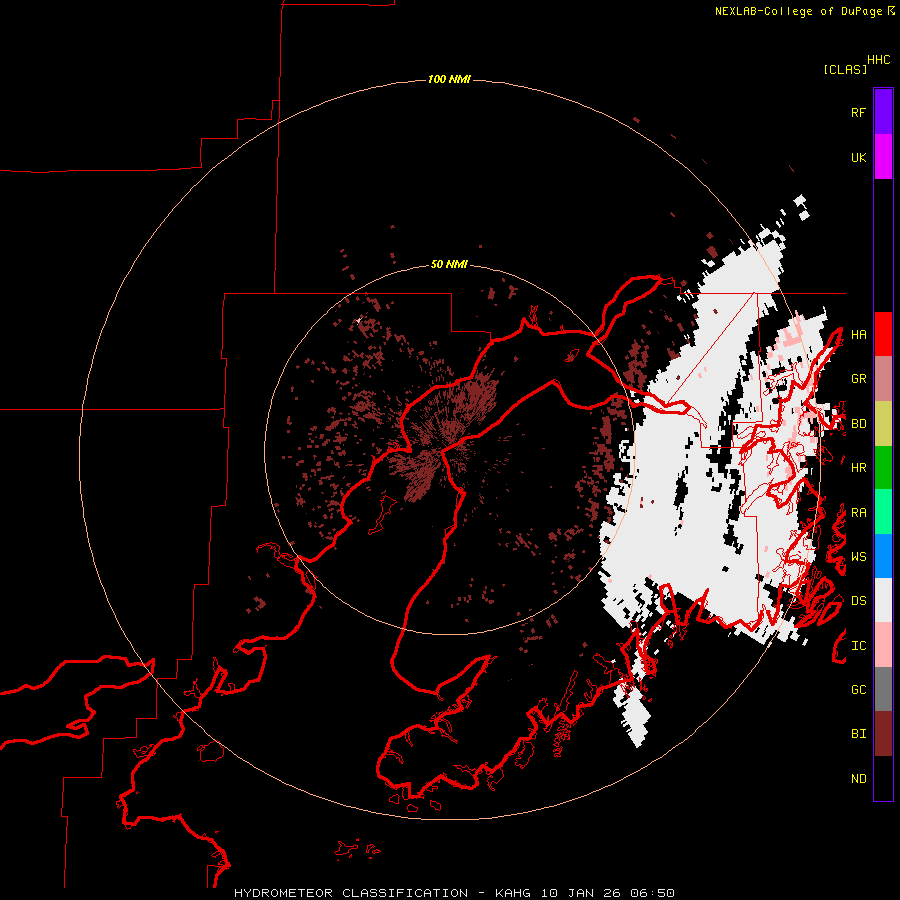Select the IC pink legend swatch
The height and width of the screenshot is (900, 900).
tap(883, 645)
